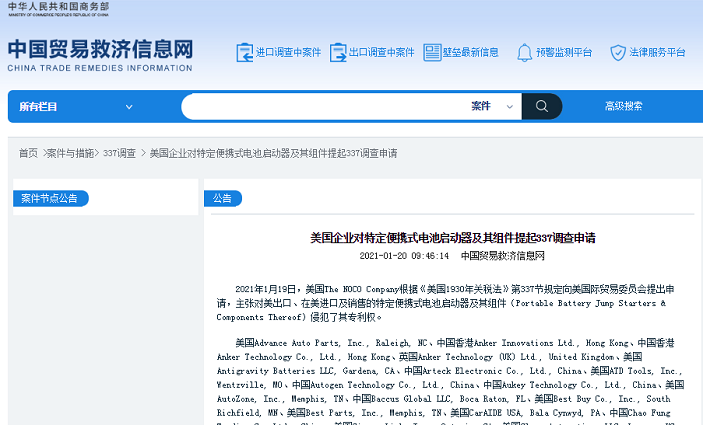Go to 337调查 in breadcrumb
This screenshot has width=703, height=425.
(119, 153)
